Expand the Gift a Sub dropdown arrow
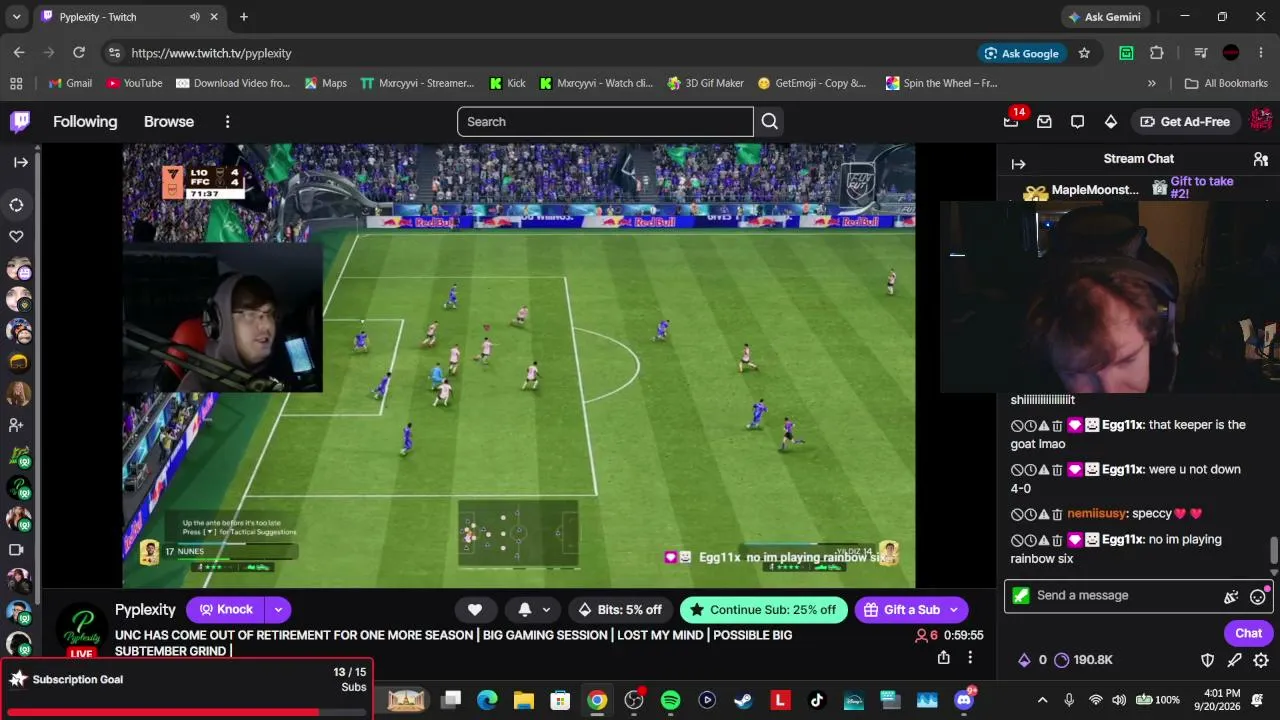Viewport: 1280px width, 720px height. click(x=954, y=610)
